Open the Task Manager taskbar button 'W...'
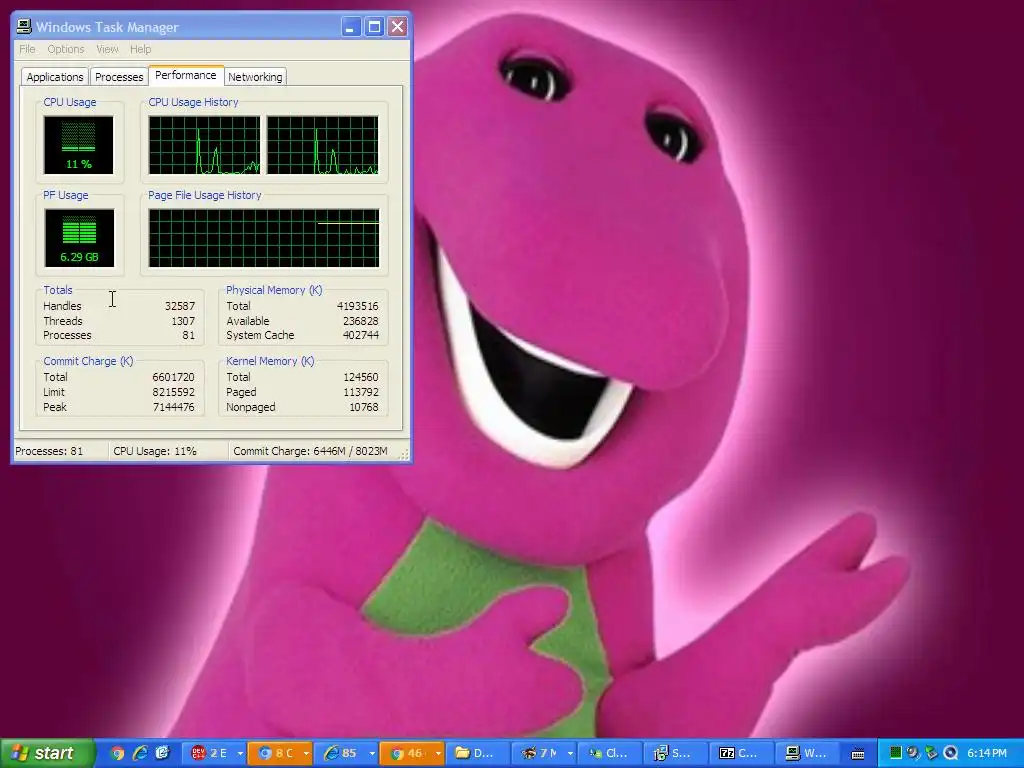 point(808,753)
